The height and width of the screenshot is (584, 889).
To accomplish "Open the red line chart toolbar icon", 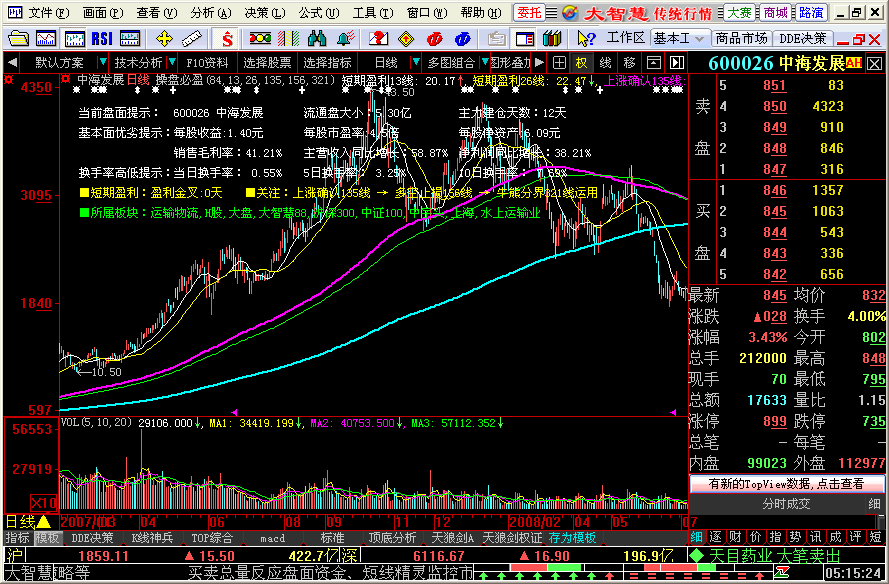I will tap(46, 39).
